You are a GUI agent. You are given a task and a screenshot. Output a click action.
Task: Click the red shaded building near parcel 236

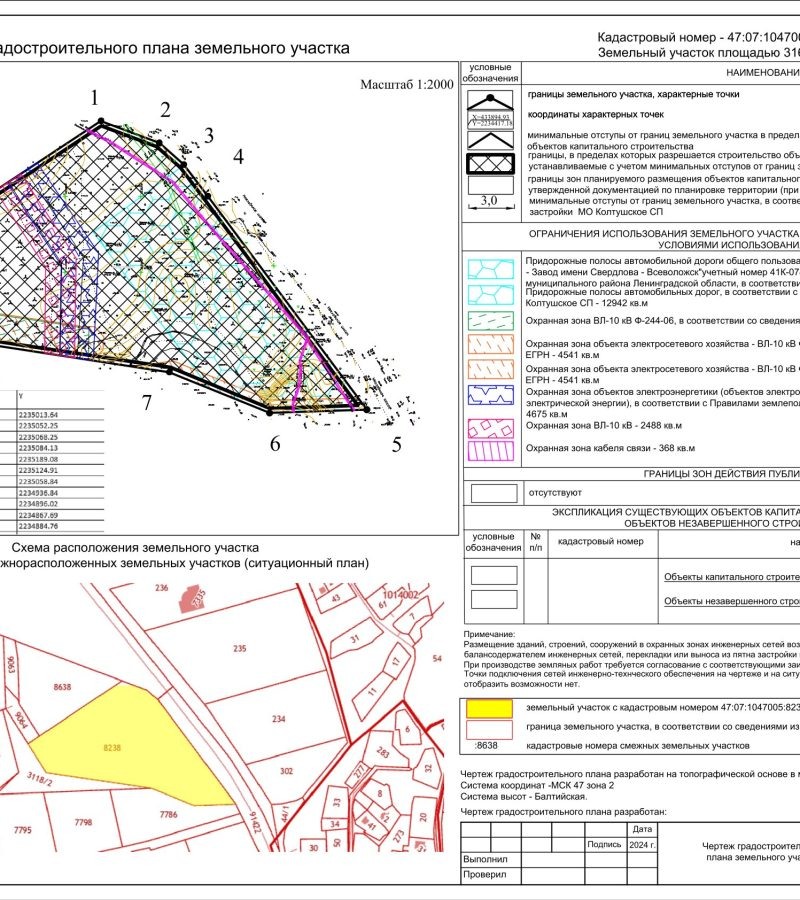[x=192, y=599]
